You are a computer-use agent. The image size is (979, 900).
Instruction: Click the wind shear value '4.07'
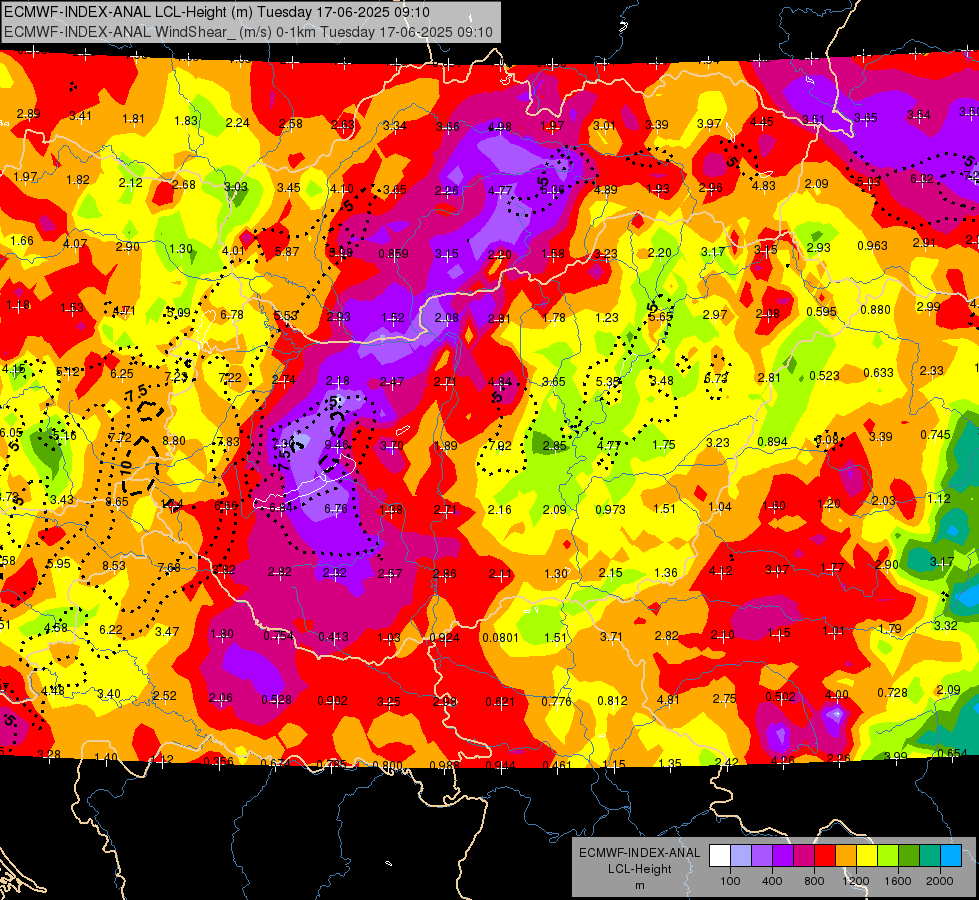coord(75,244)
